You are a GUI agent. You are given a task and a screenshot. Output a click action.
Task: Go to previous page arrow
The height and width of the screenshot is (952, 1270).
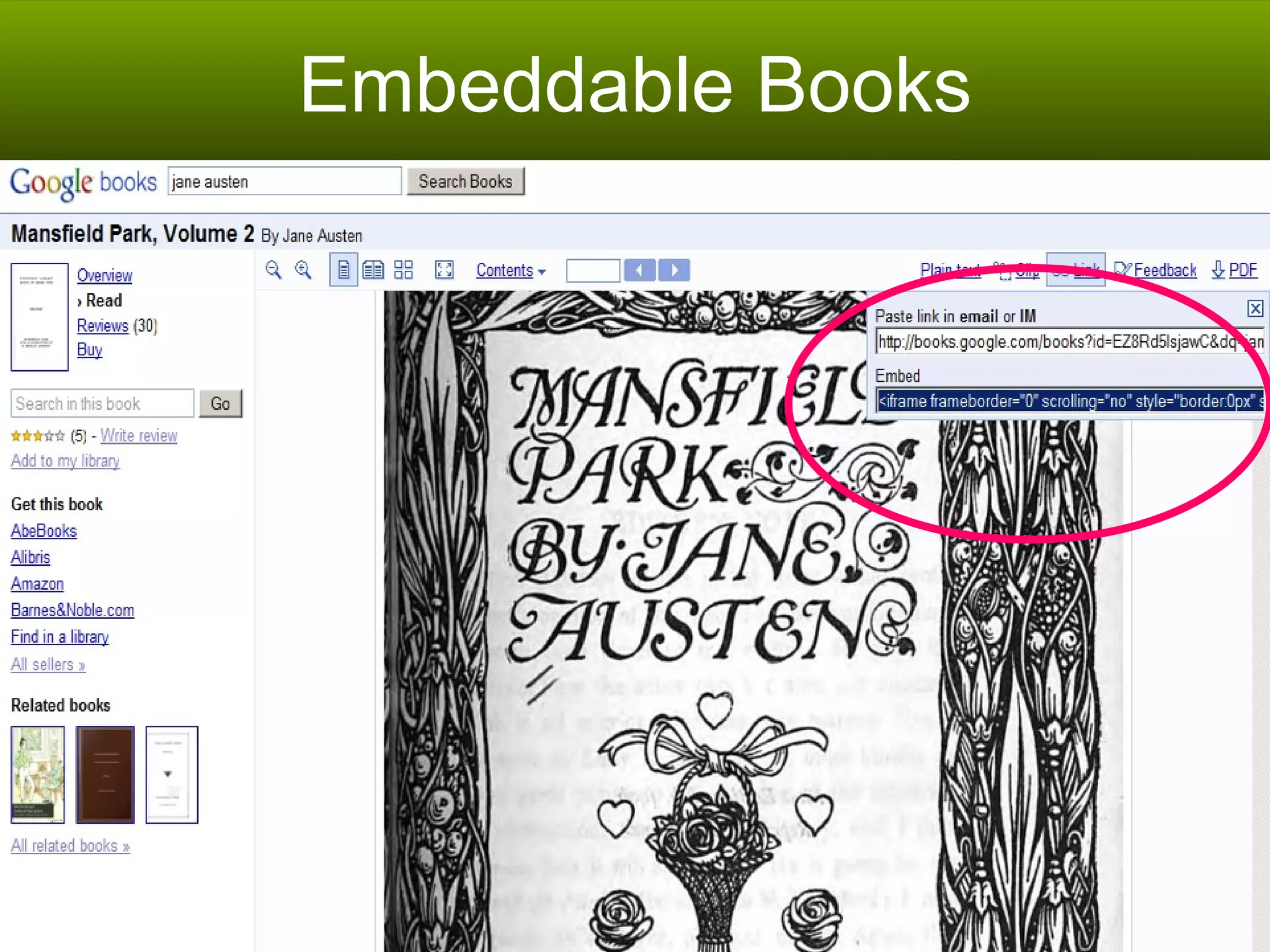tap(640, 270)
